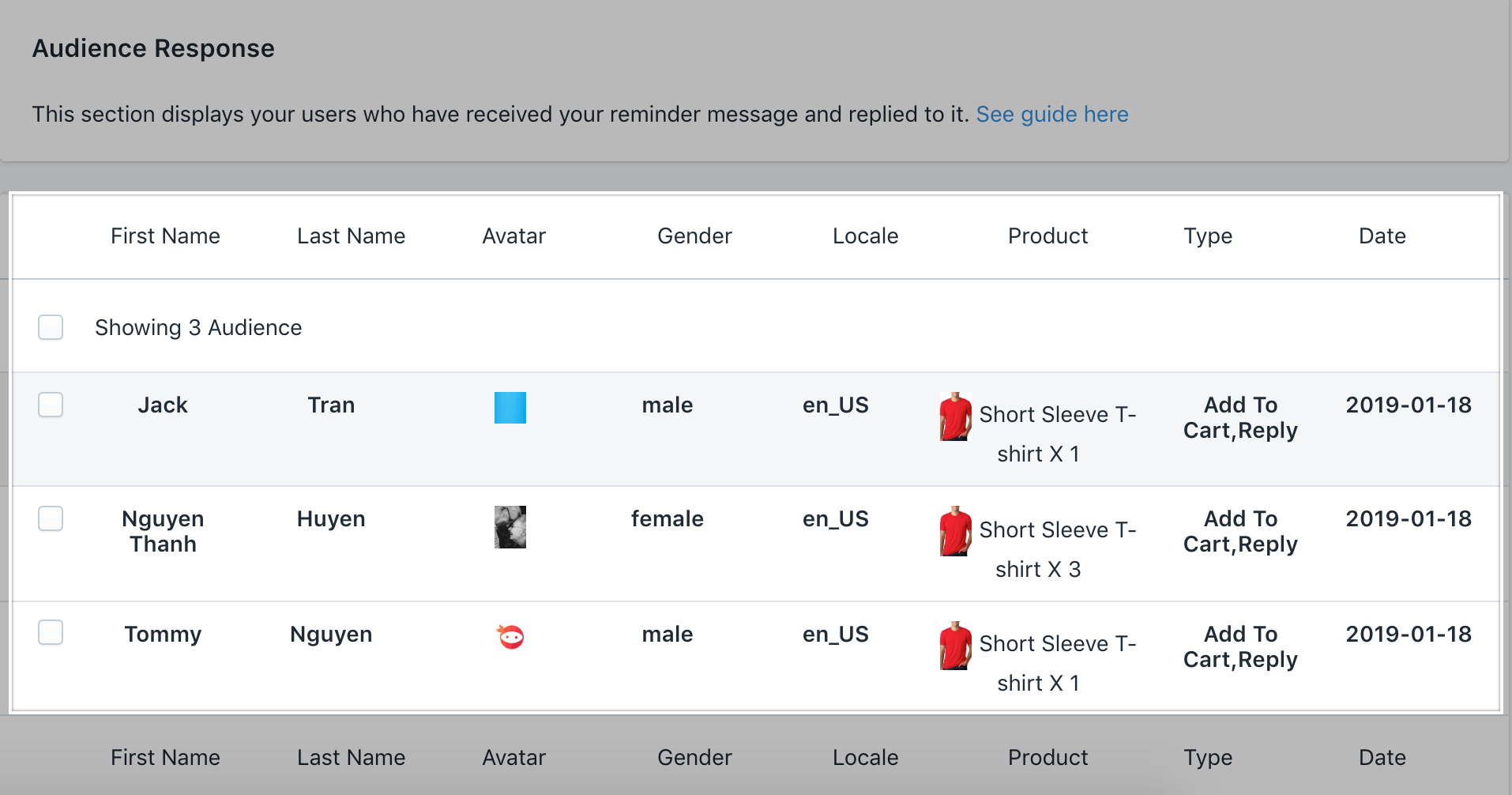Click 'Short Sleeve T-shirt X 3' product text

(1057, 549)
